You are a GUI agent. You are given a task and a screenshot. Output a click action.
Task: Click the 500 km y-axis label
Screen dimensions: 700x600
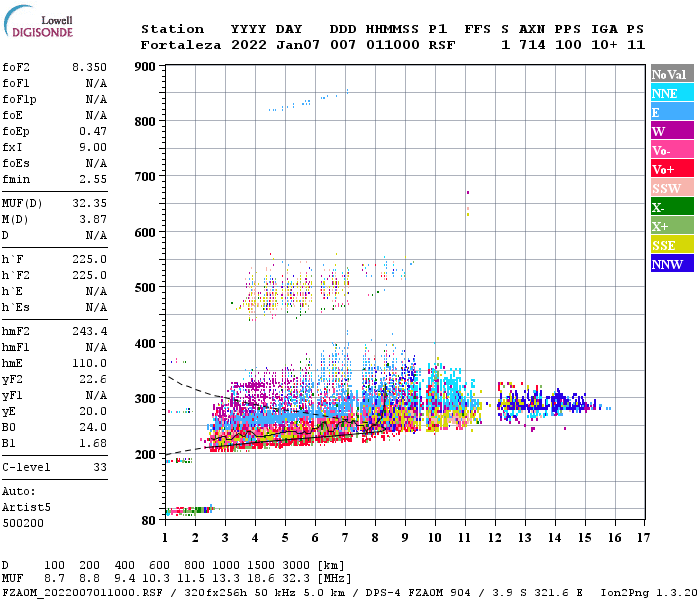[x=145, y=288]
